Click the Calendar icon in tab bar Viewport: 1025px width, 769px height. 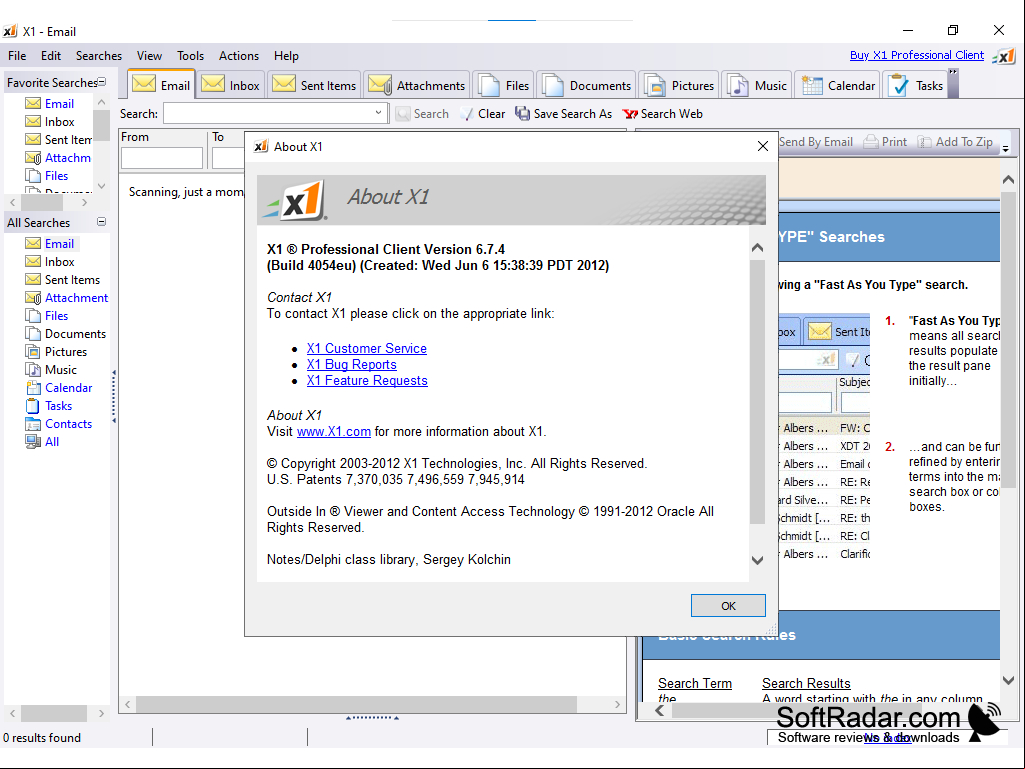click(x=813, y=85)
